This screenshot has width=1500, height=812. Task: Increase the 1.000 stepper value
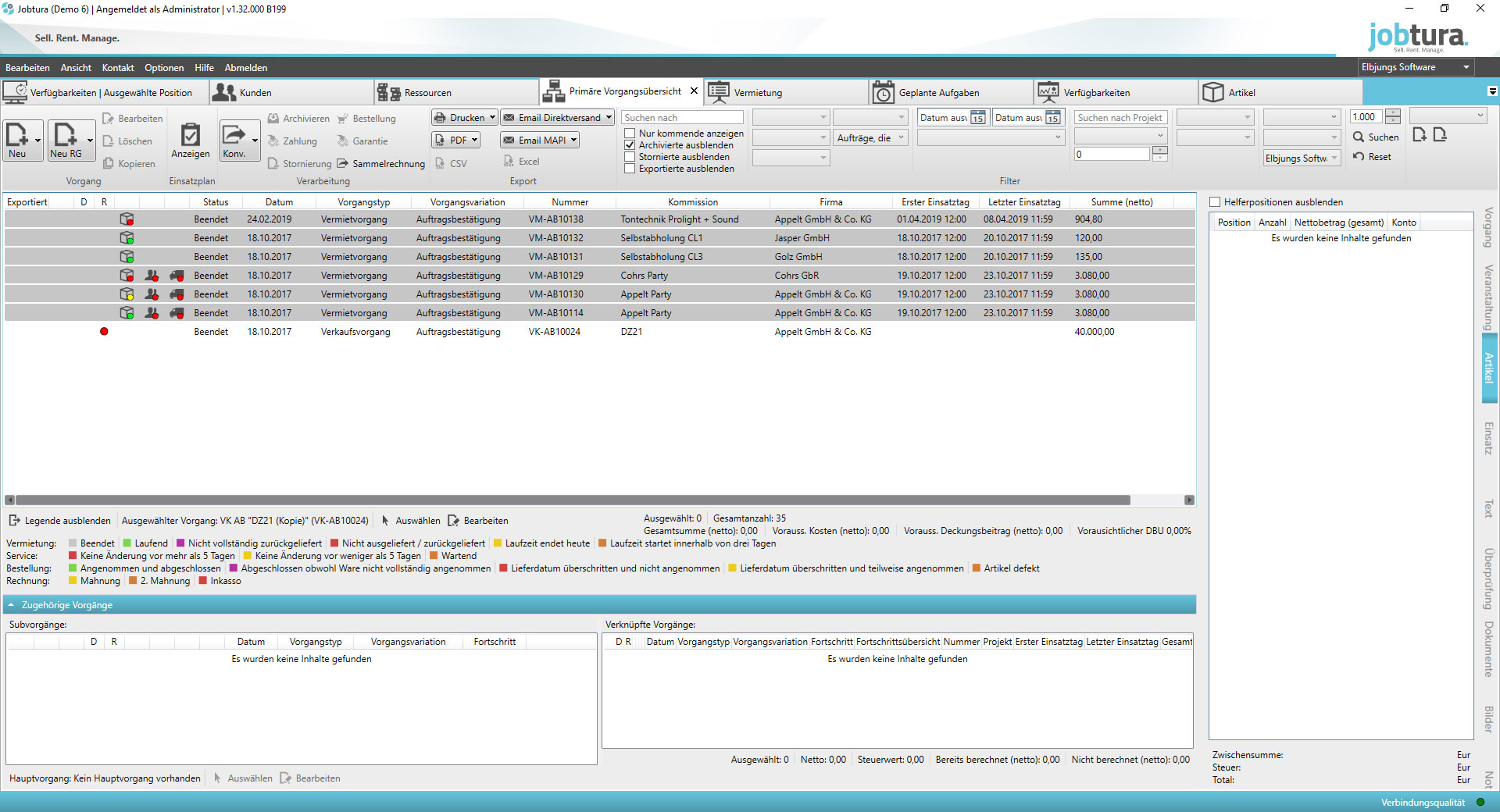1393,113
